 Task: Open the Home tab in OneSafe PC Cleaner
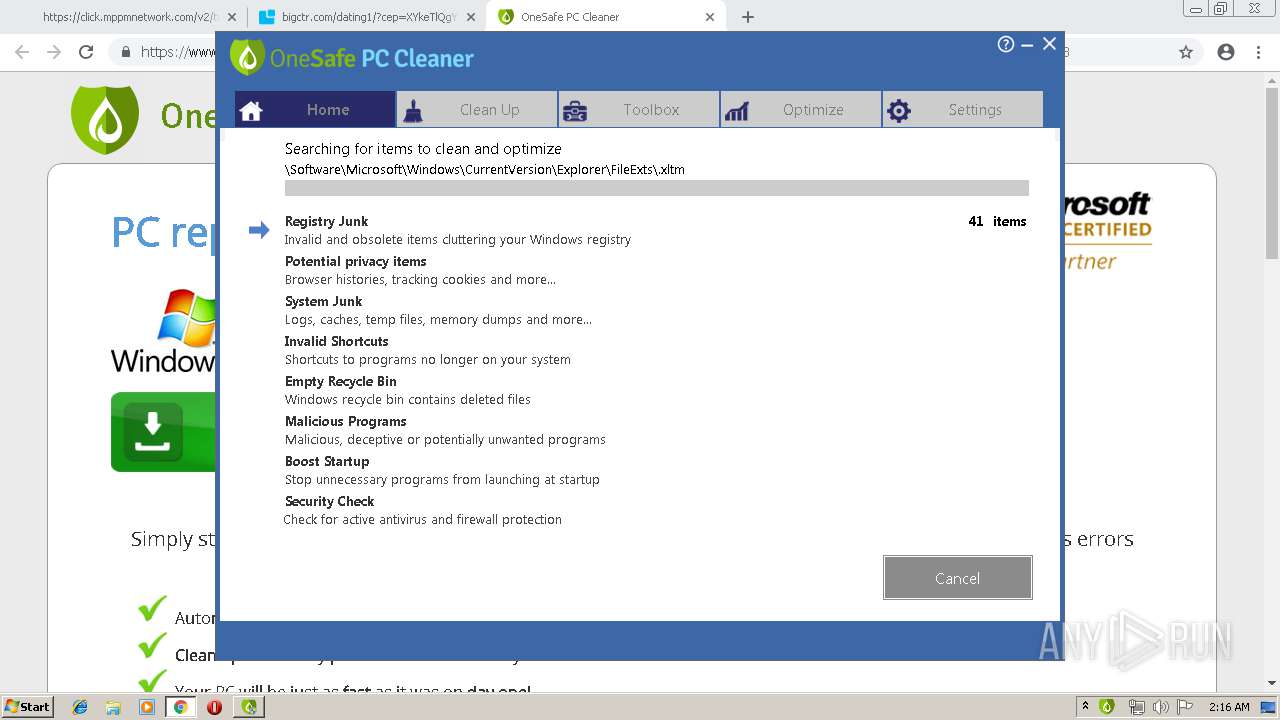315,110
